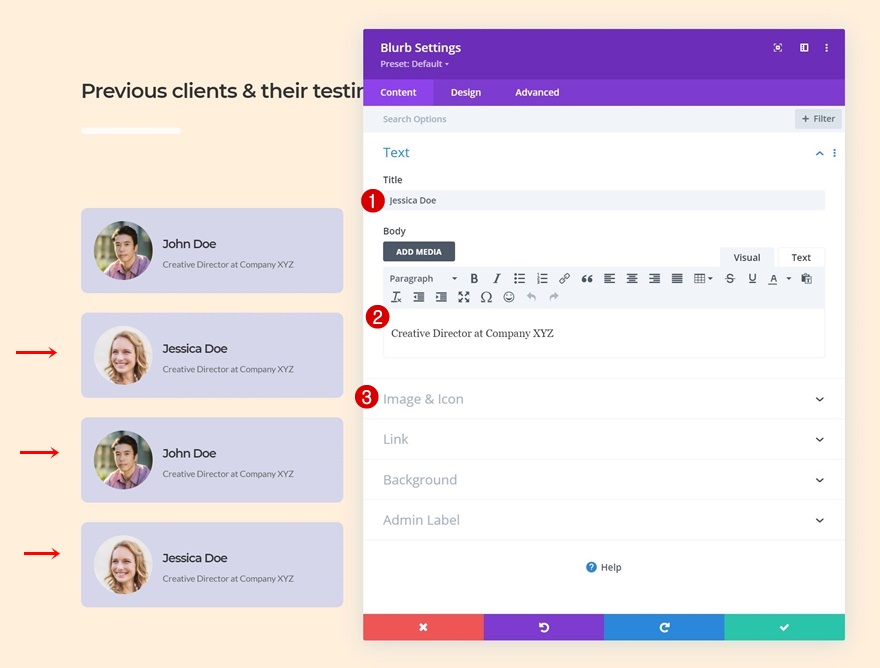Viewport: 880px width, 668px height.
Task: Click the Title field with Jessica Doe
Action: pyautogui.click(x=604, y=200)
